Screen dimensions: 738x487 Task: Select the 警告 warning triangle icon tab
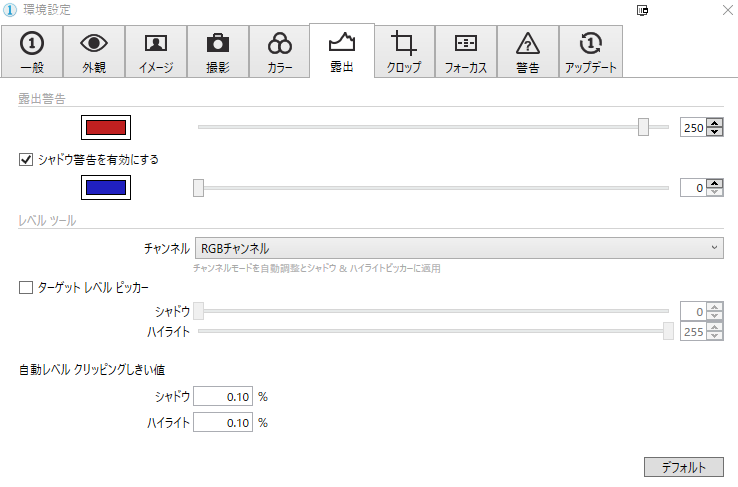coord(527,44)
